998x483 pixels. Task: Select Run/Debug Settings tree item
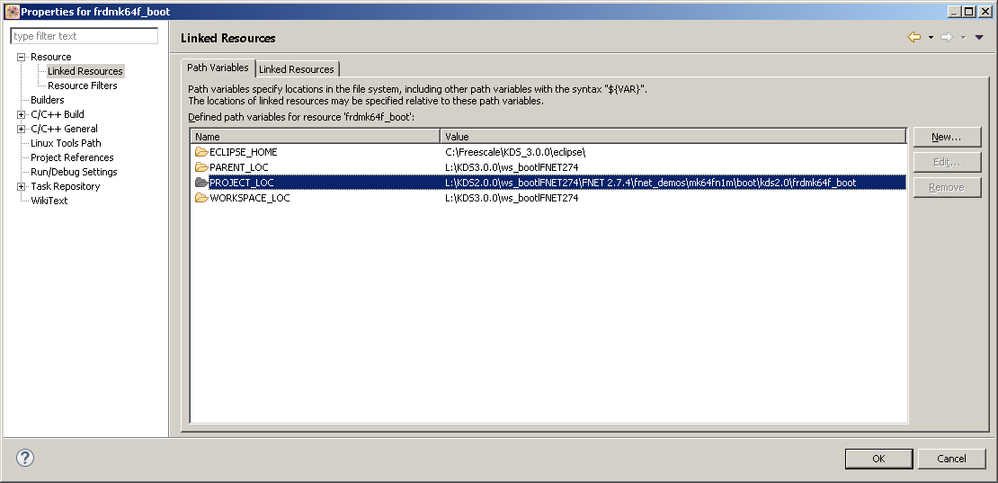point(74,172)
